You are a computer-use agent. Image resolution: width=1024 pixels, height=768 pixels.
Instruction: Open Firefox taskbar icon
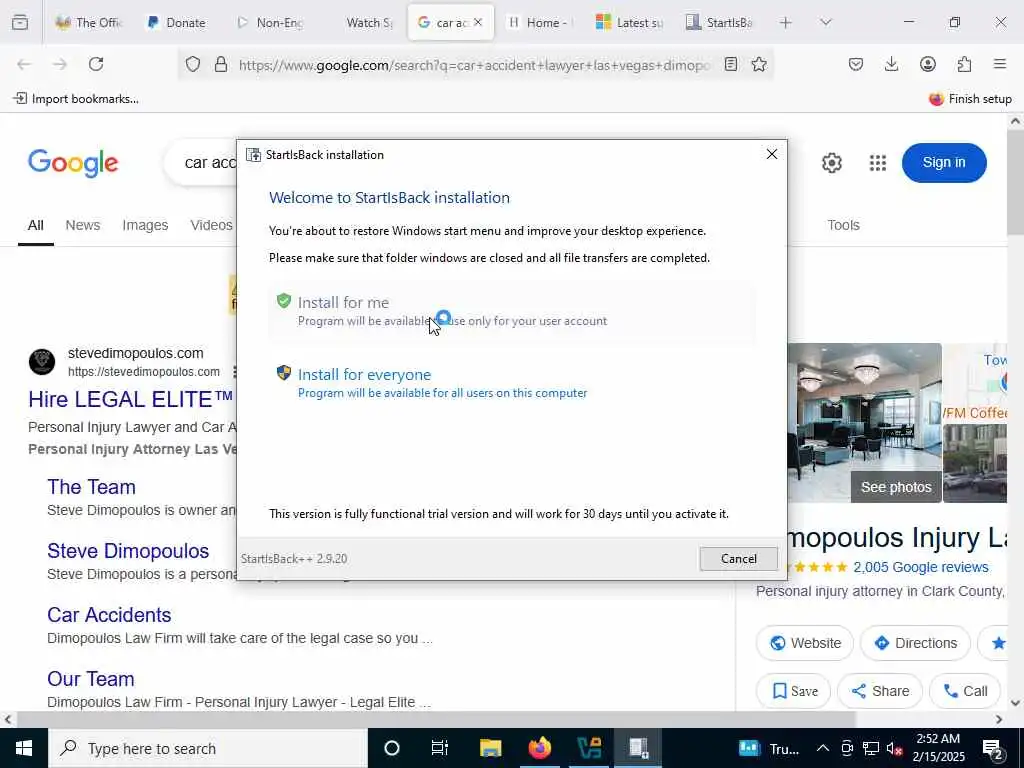click(539, 748)
